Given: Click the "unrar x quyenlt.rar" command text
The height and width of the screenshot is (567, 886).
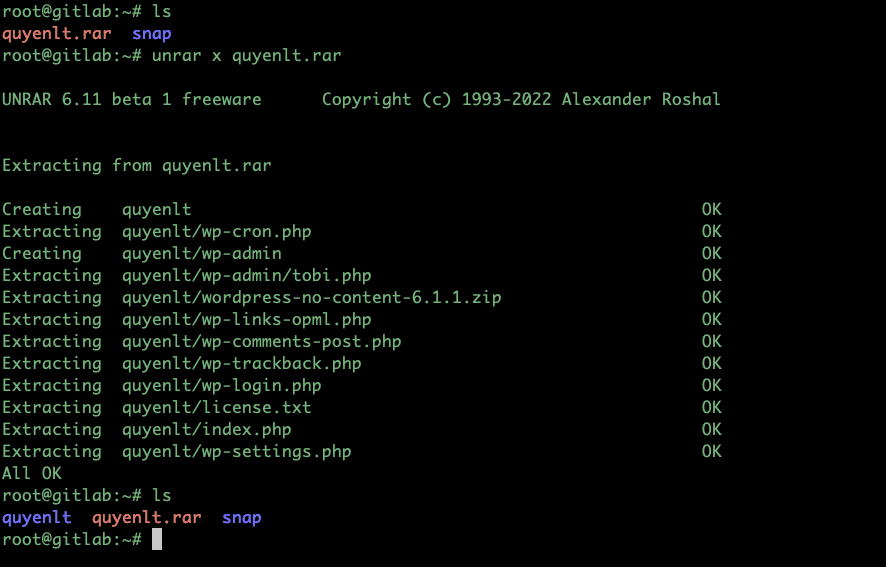Looking at the screenshot, I should click(x=246, y=56).
